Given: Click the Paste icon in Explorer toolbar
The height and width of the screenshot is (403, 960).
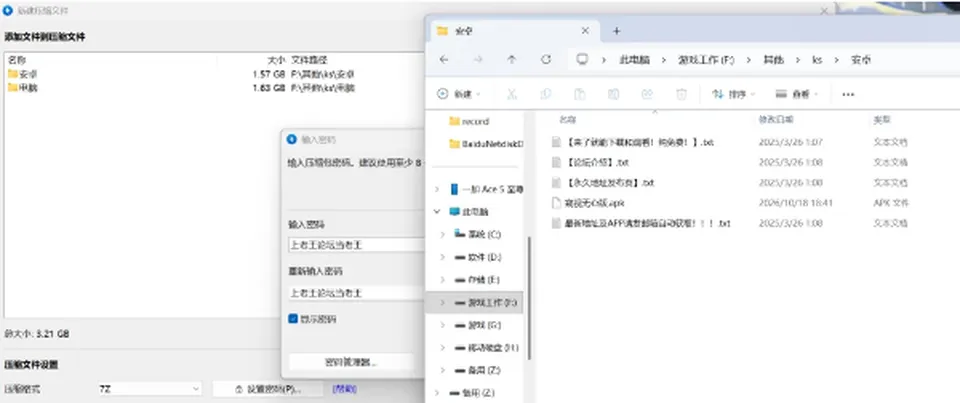Looking at the screenshot, I should point(579,94).
